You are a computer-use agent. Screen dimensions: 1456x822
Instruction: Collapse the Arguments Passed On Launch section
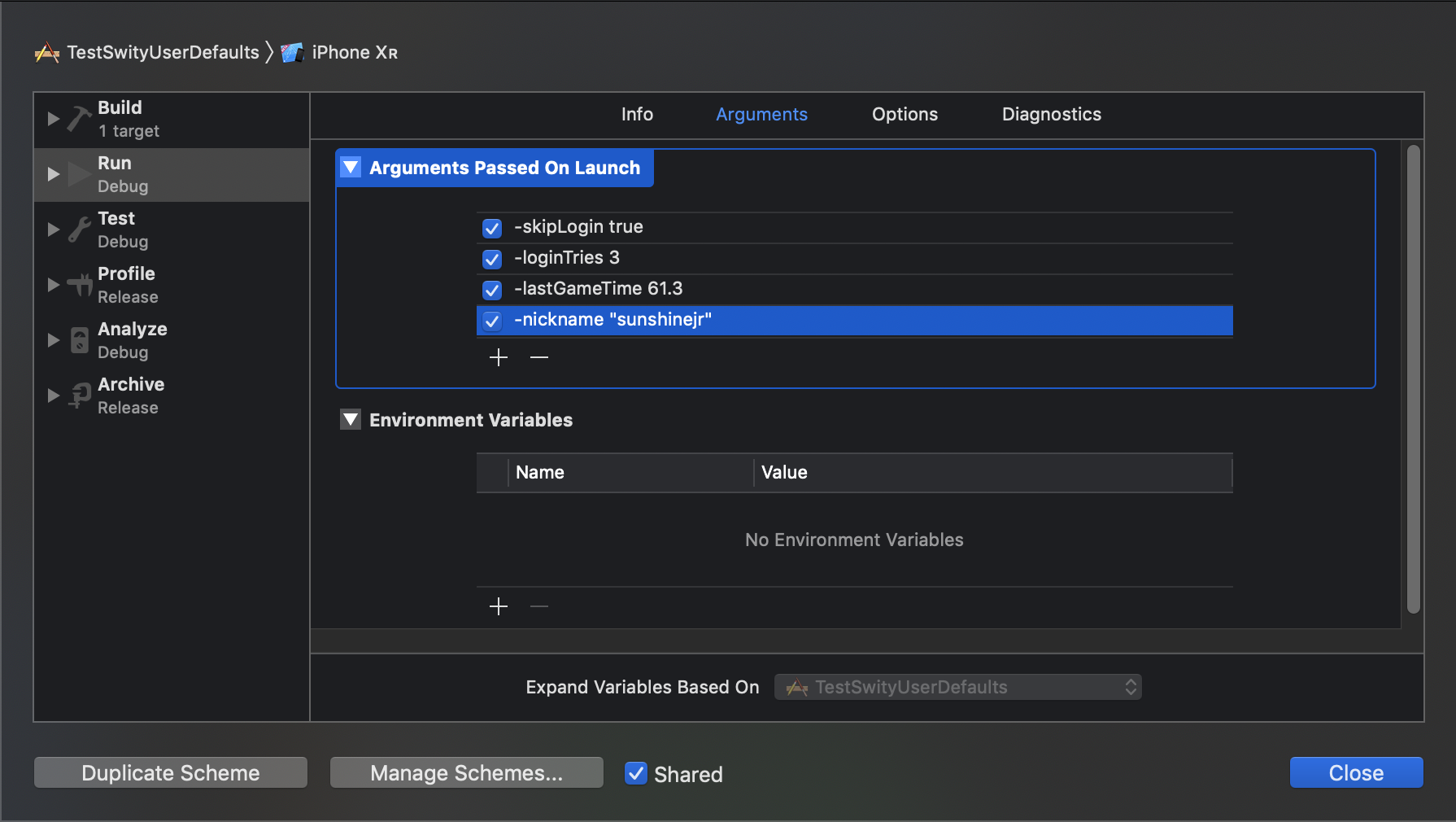coord(351,168)
